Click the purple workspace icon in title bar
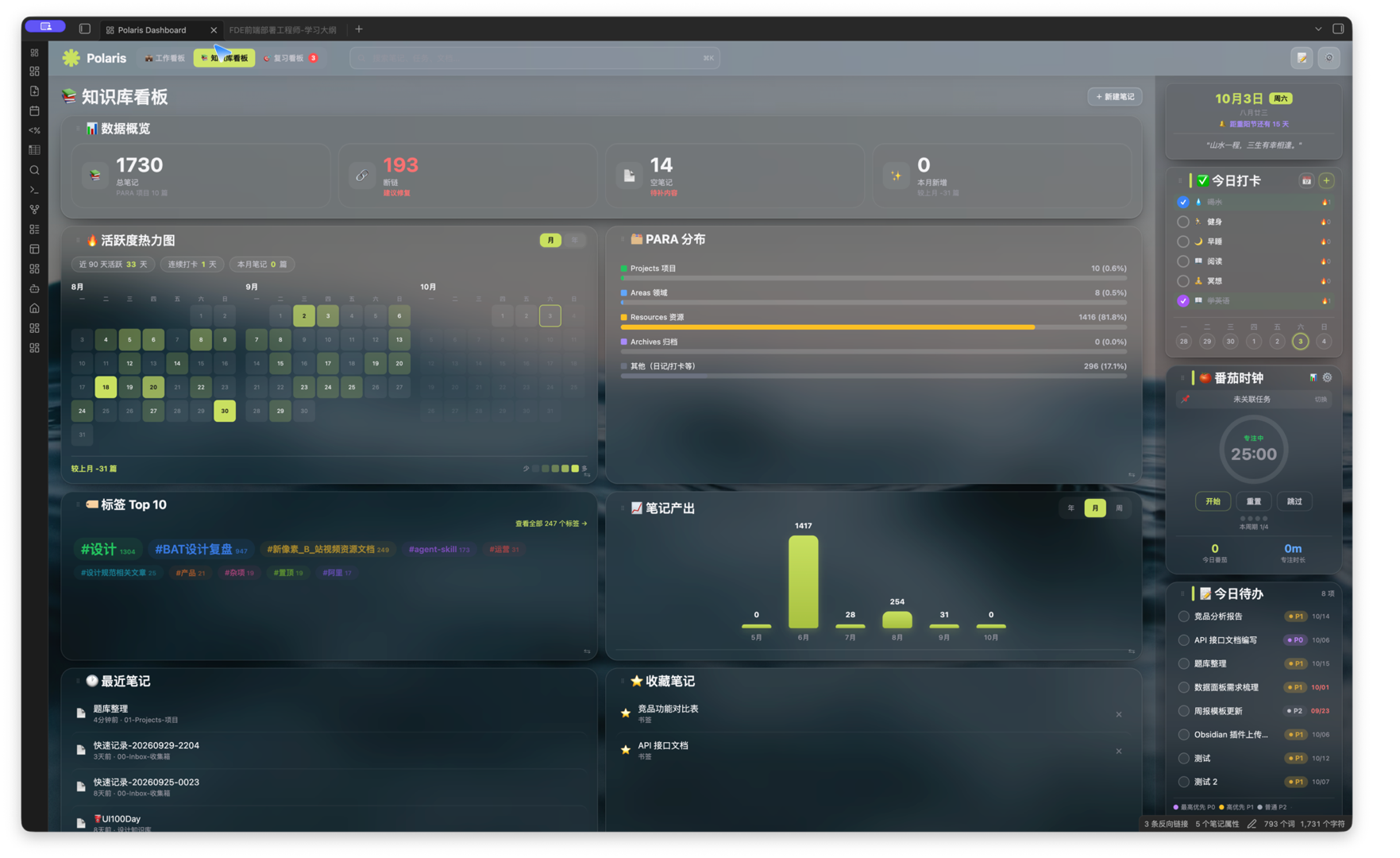This screenshot has height=858, width=1400. (x=45, y=26)
